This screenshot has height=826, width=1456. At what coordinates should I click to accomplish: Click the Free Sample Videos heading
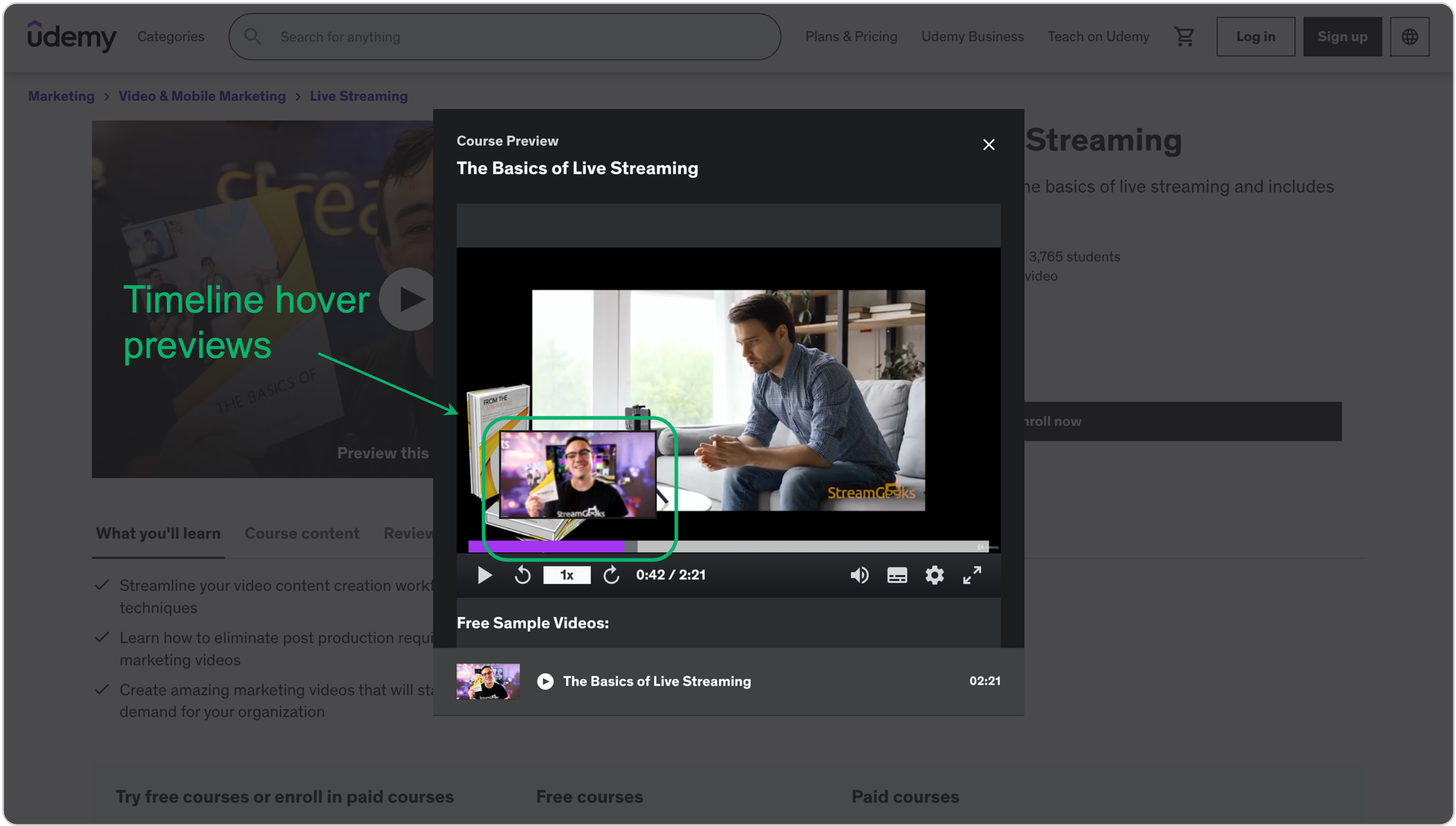[x=532, y=623]
